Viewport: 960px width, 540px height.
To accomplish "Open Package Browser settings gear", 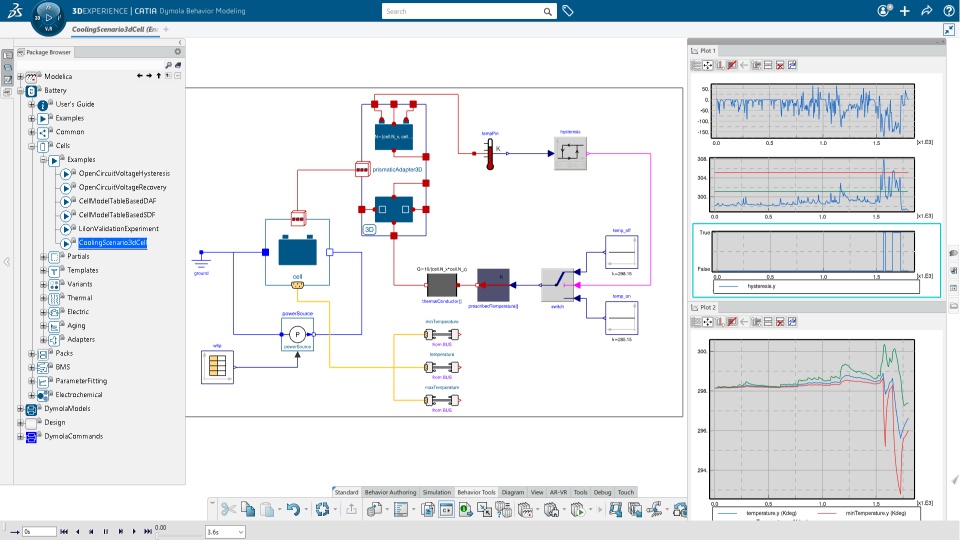I will tap(178, 52).
